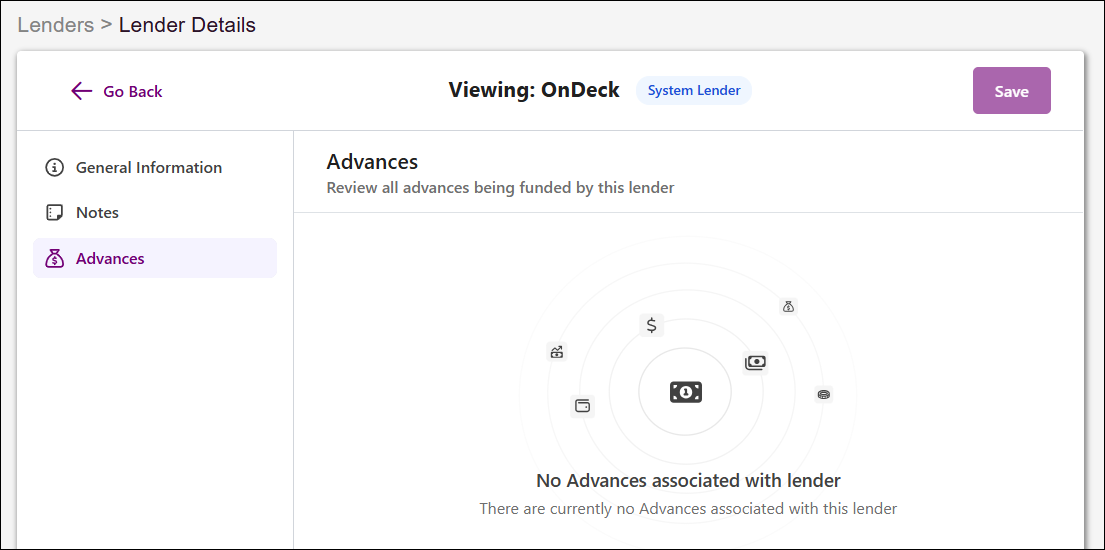
Task: Click the coins icon on the outer ring
Action: tap(824, 395)
